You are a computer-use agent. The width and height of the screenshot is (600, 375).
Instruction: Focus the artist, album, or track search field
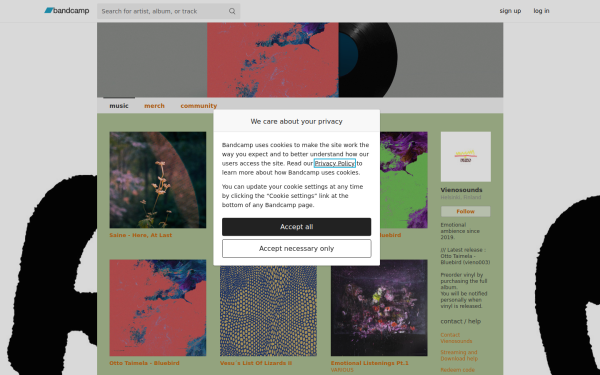[x=168, y=11]
